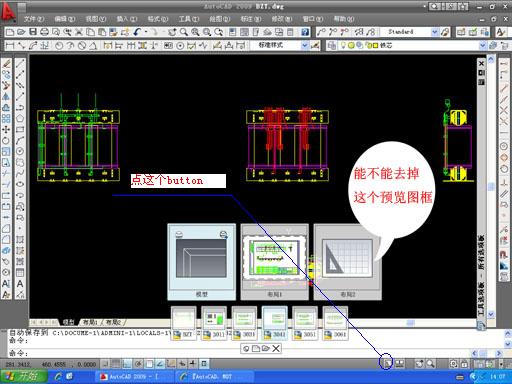Switch to the 布局2 layout tab
This screenshot has width=512, height=384.
coord(113,322)
